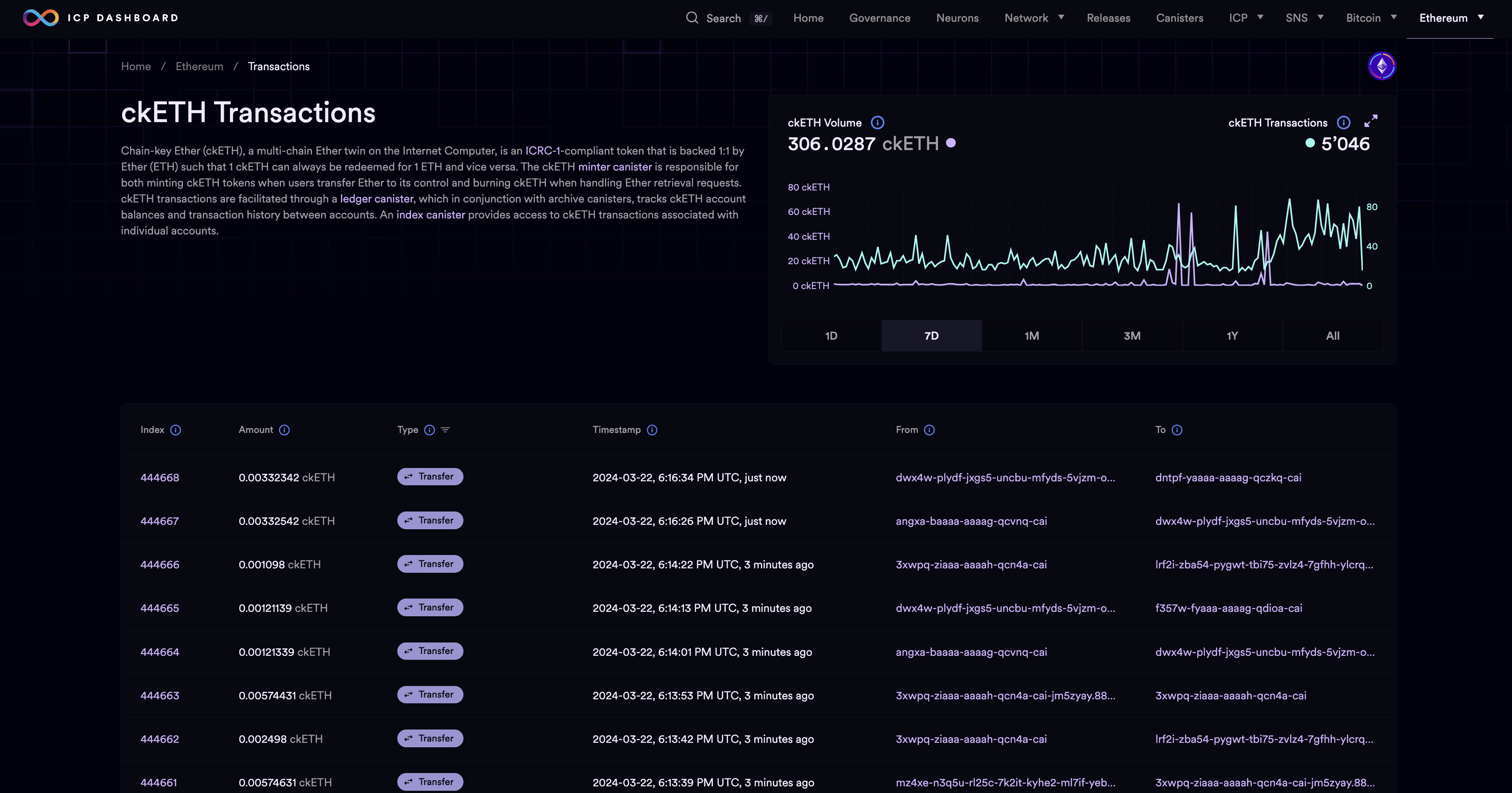The width and height of the screenshot is (1512, 793).
Task: Click the Ethereum logo badge icon
Action: pos(1381,66)
